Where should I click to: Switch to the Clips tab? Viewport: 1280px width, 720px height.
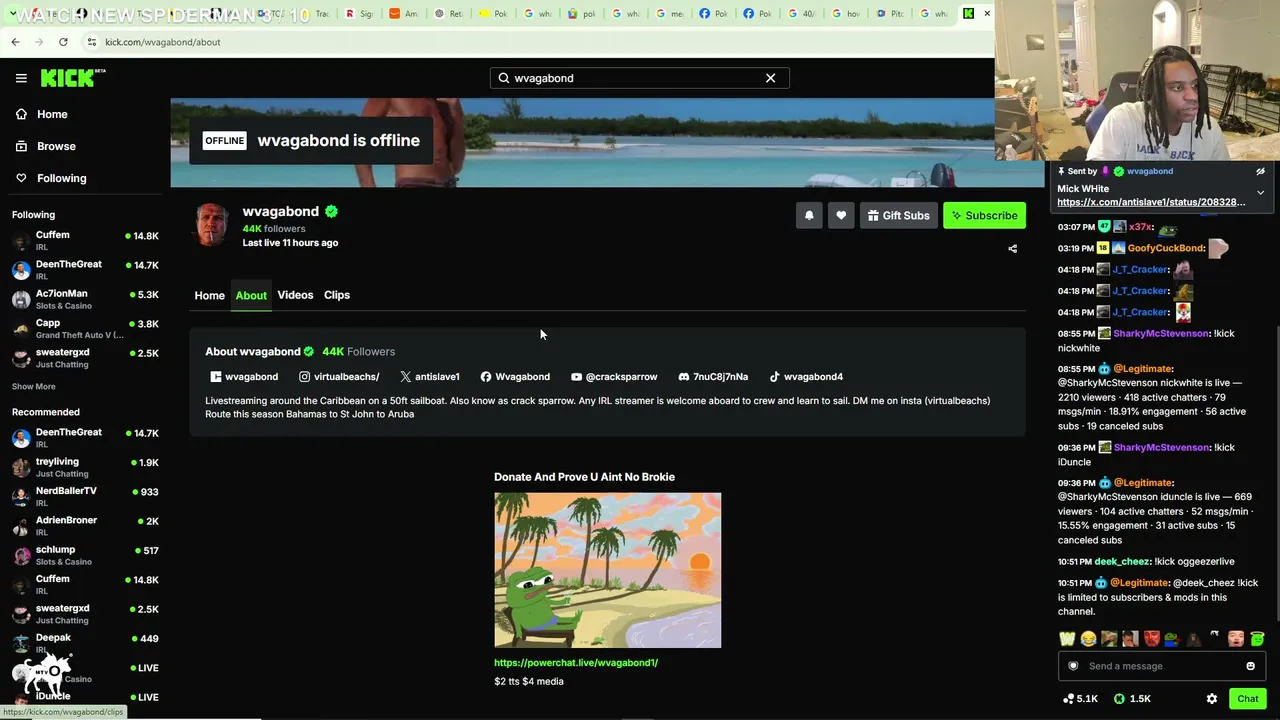pyautogui.click(x=337, y=295)
